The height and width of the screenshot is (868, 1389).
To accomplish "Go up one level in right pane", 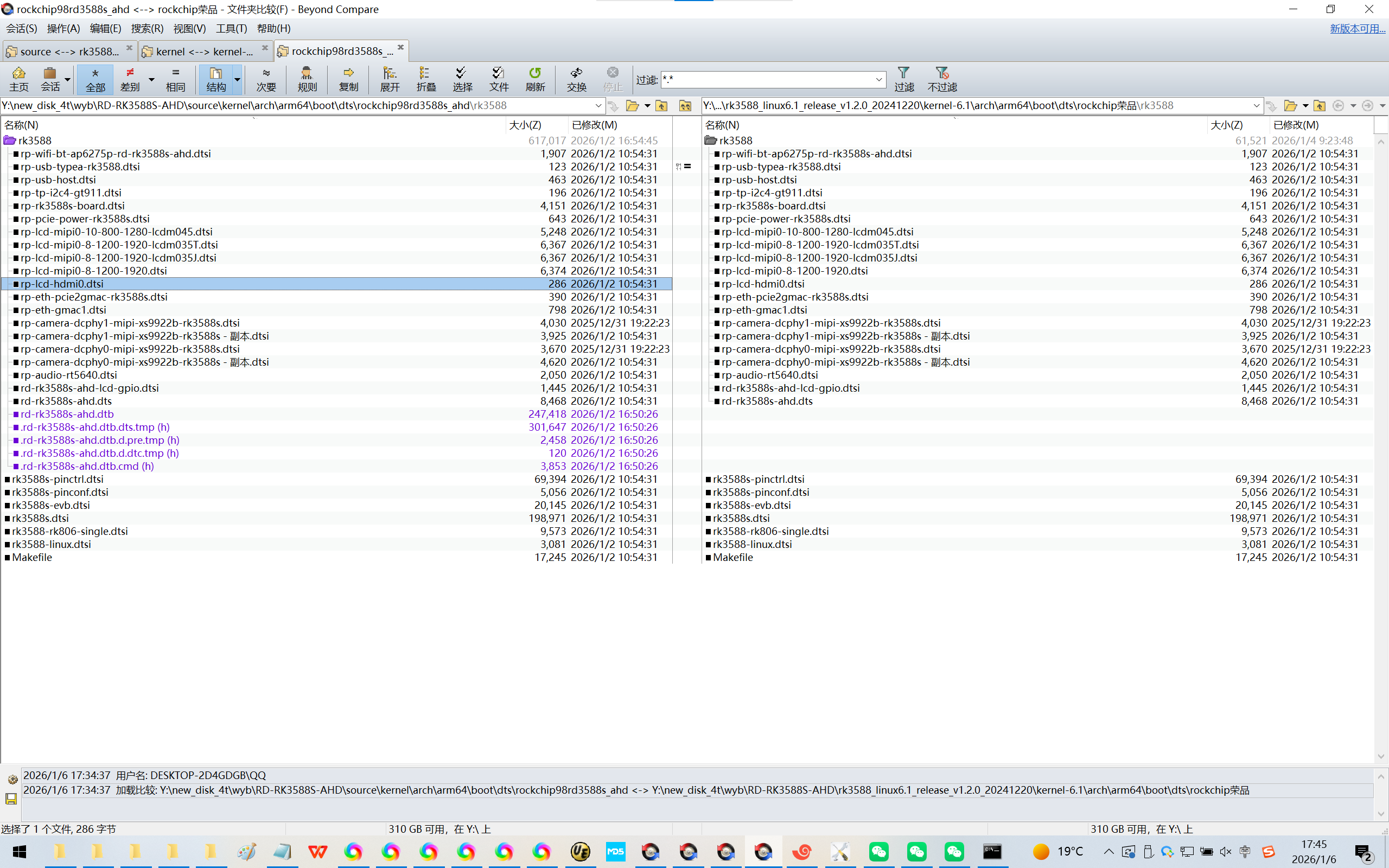I will click(1320, 106).
